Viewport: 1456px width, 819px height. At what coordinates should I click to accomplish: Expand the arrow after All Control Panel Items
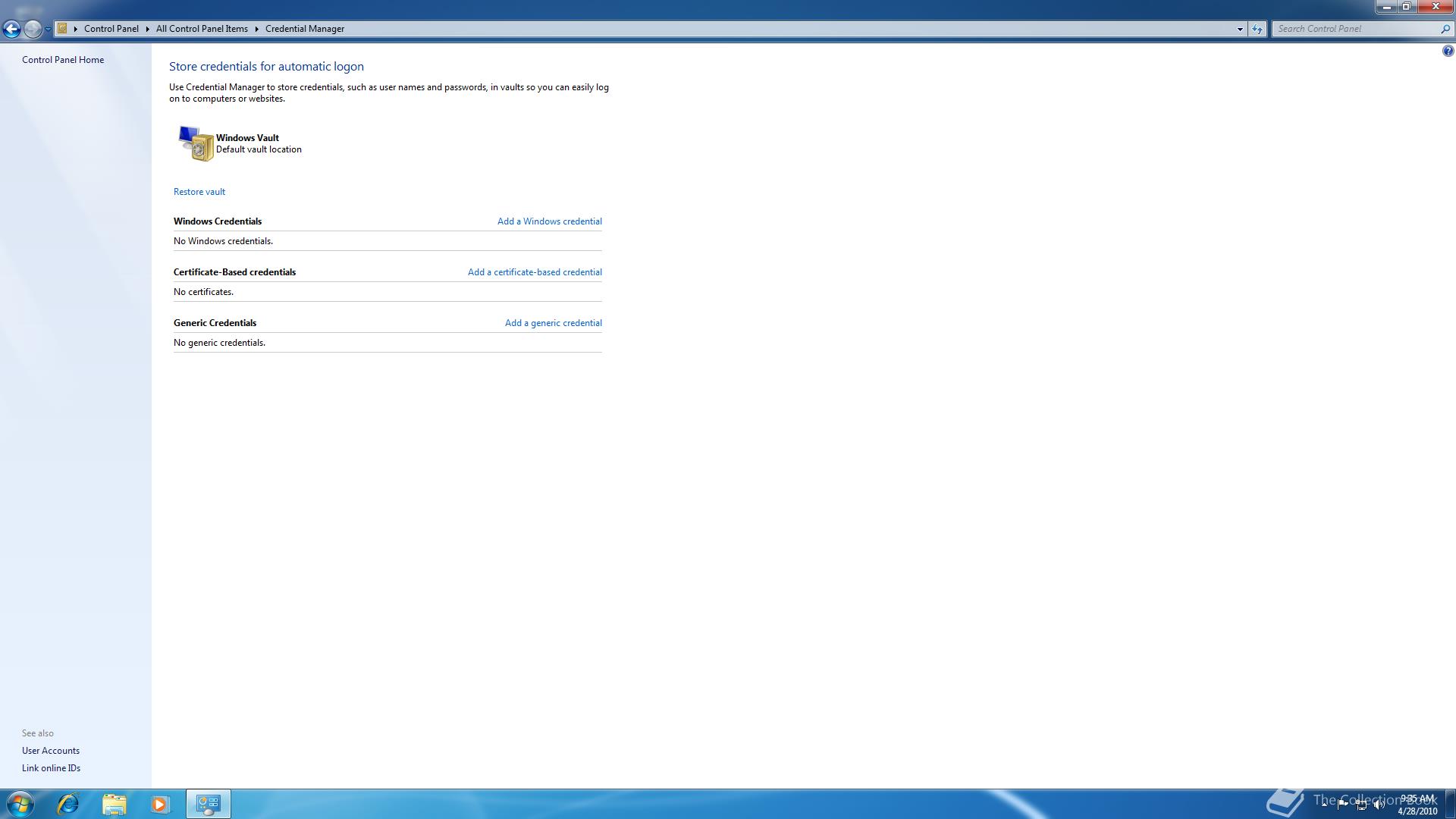(257, 29)
